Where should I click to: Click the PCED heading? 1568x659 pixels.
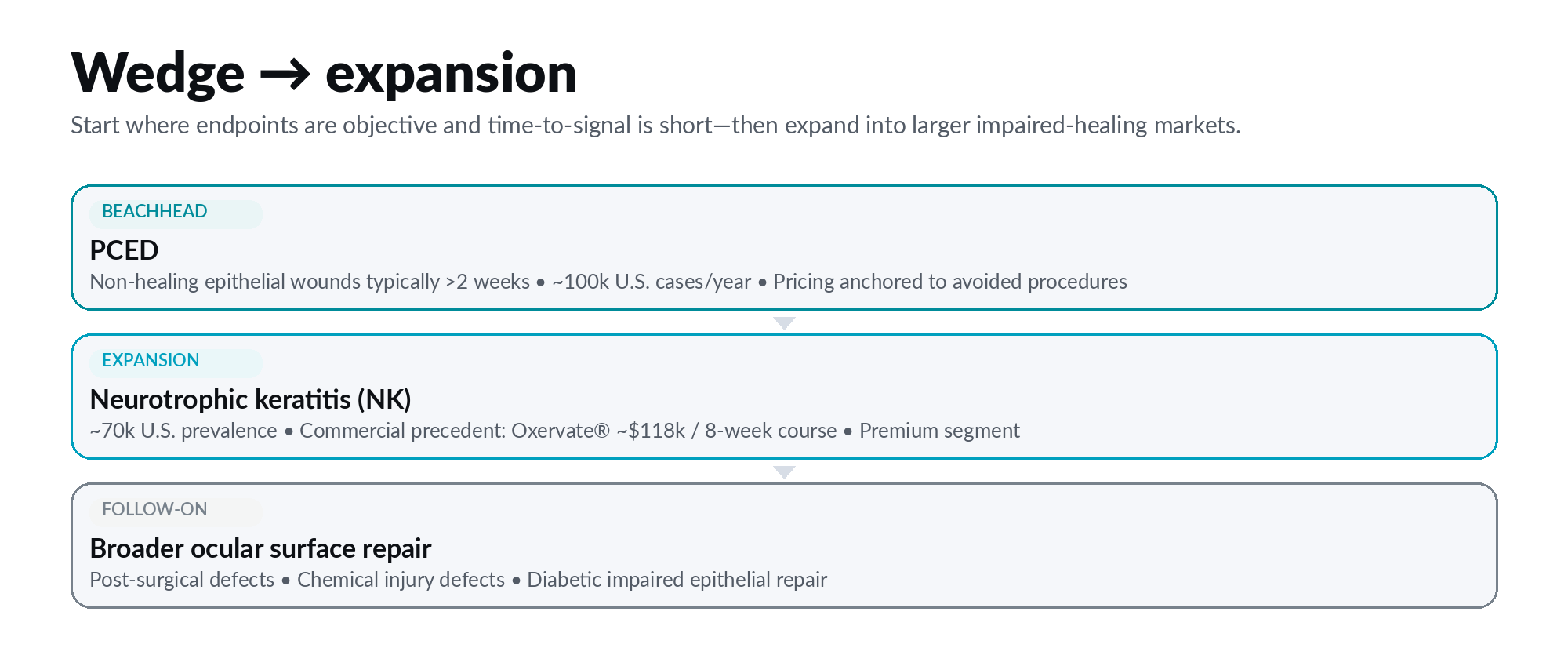pos(124,250)
